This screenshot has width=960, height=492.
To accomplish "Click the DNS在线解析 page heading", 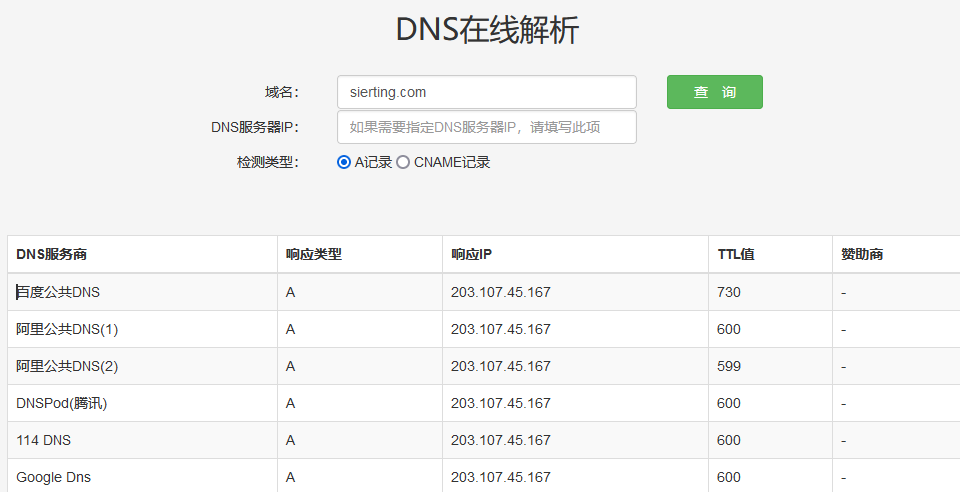I will [x=487, y=30].
